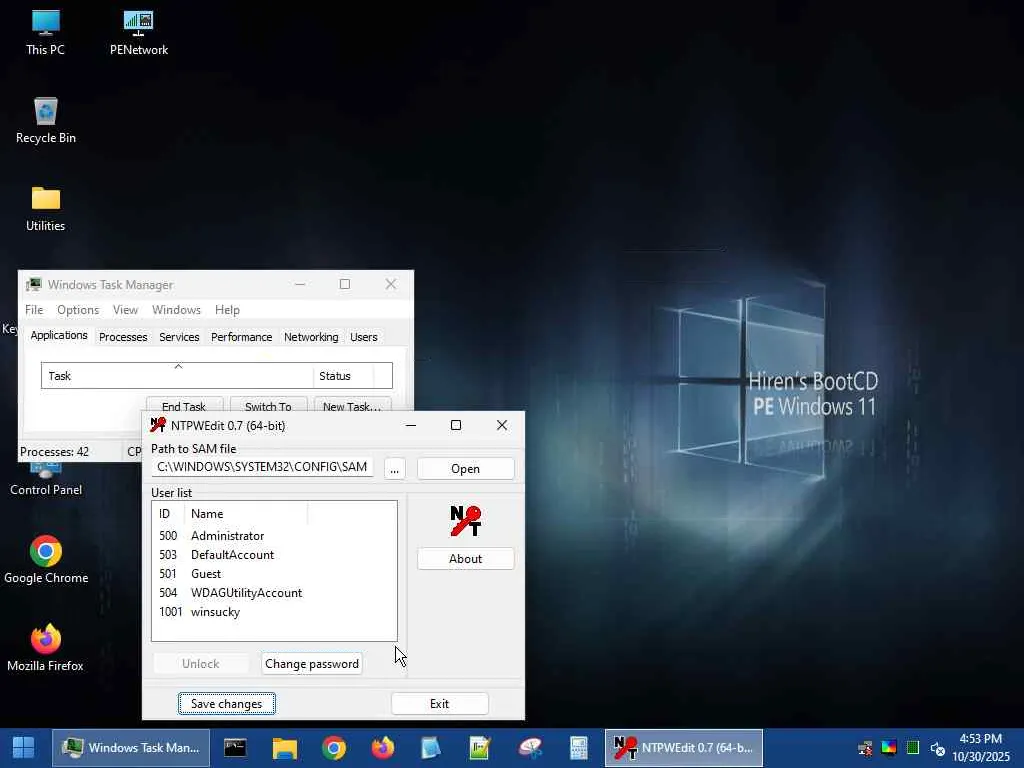Open Control Panel desktop icon
The height and width of the screenshot is (768, 1024).
46,480
